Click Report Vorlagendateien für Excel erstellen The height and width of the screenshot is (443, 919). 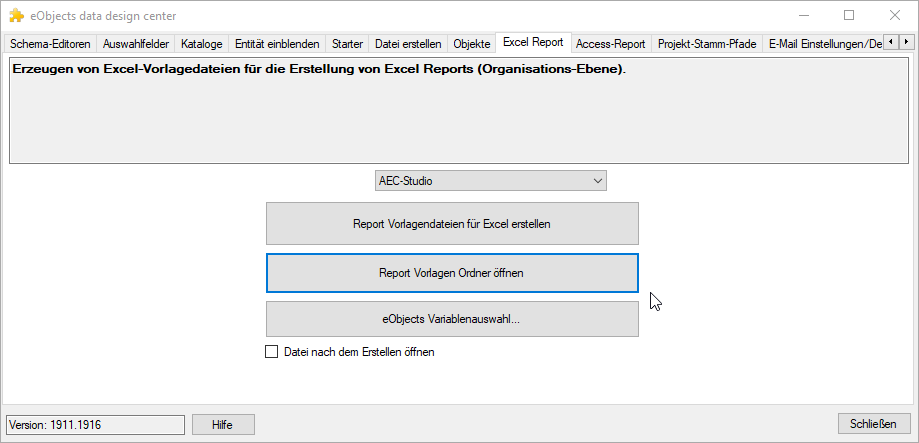[452, 224]
